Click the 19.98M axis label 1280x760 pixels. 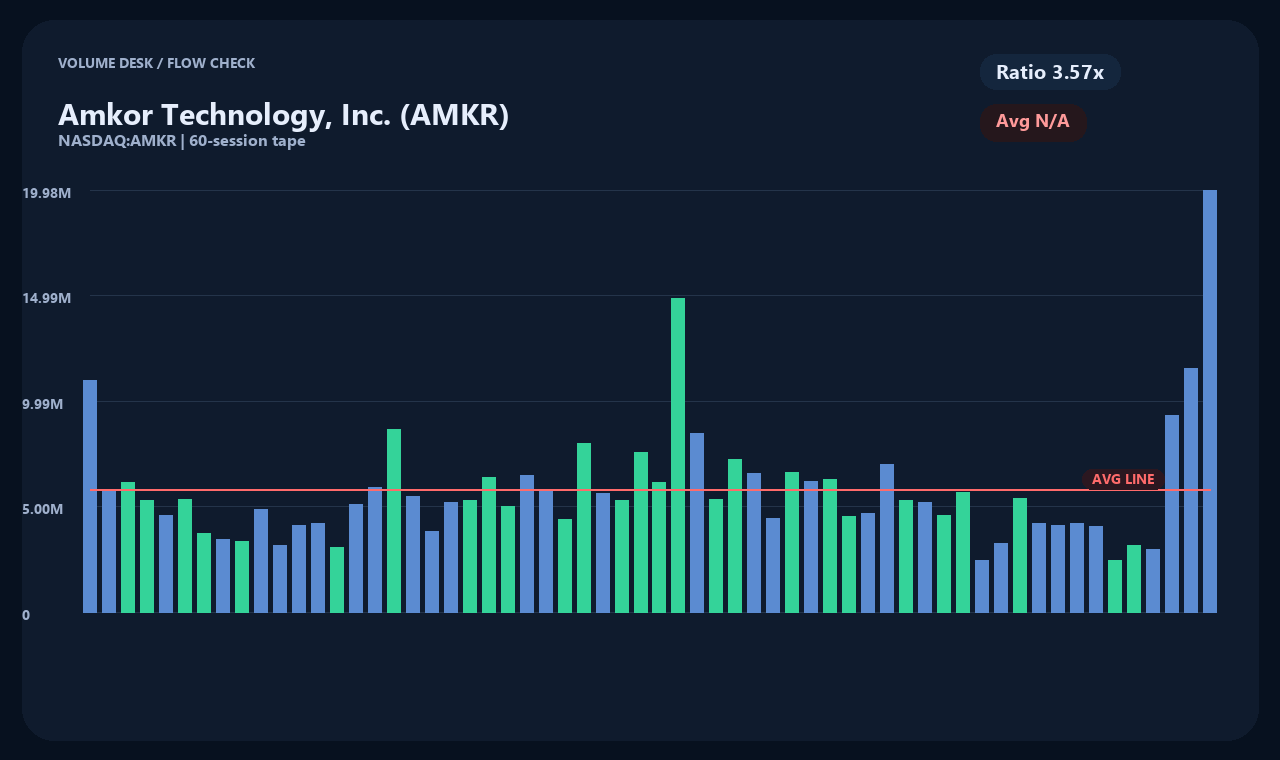point(47,192)
